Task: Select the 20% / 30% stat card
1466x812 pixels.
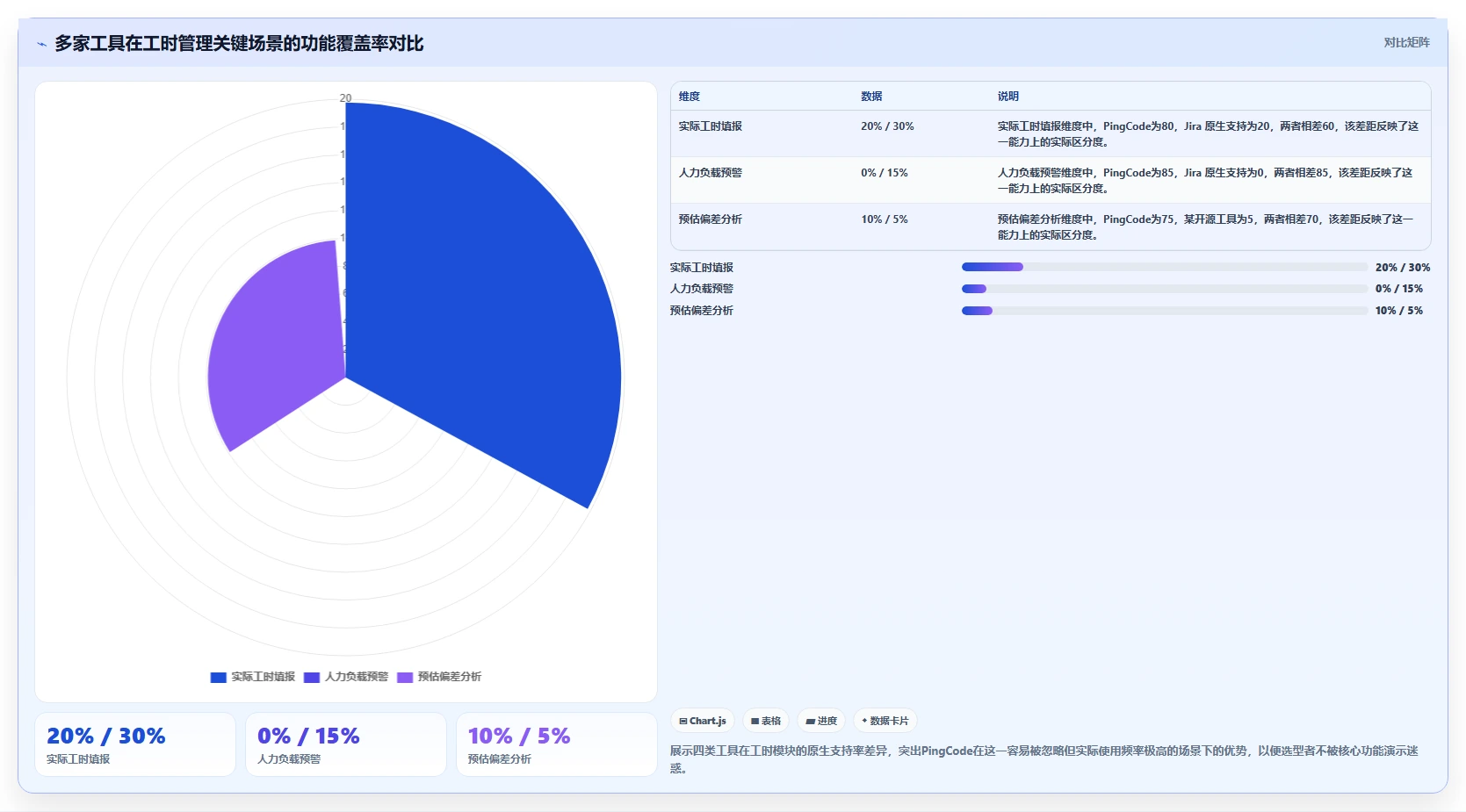Action: tap(135, 744)
